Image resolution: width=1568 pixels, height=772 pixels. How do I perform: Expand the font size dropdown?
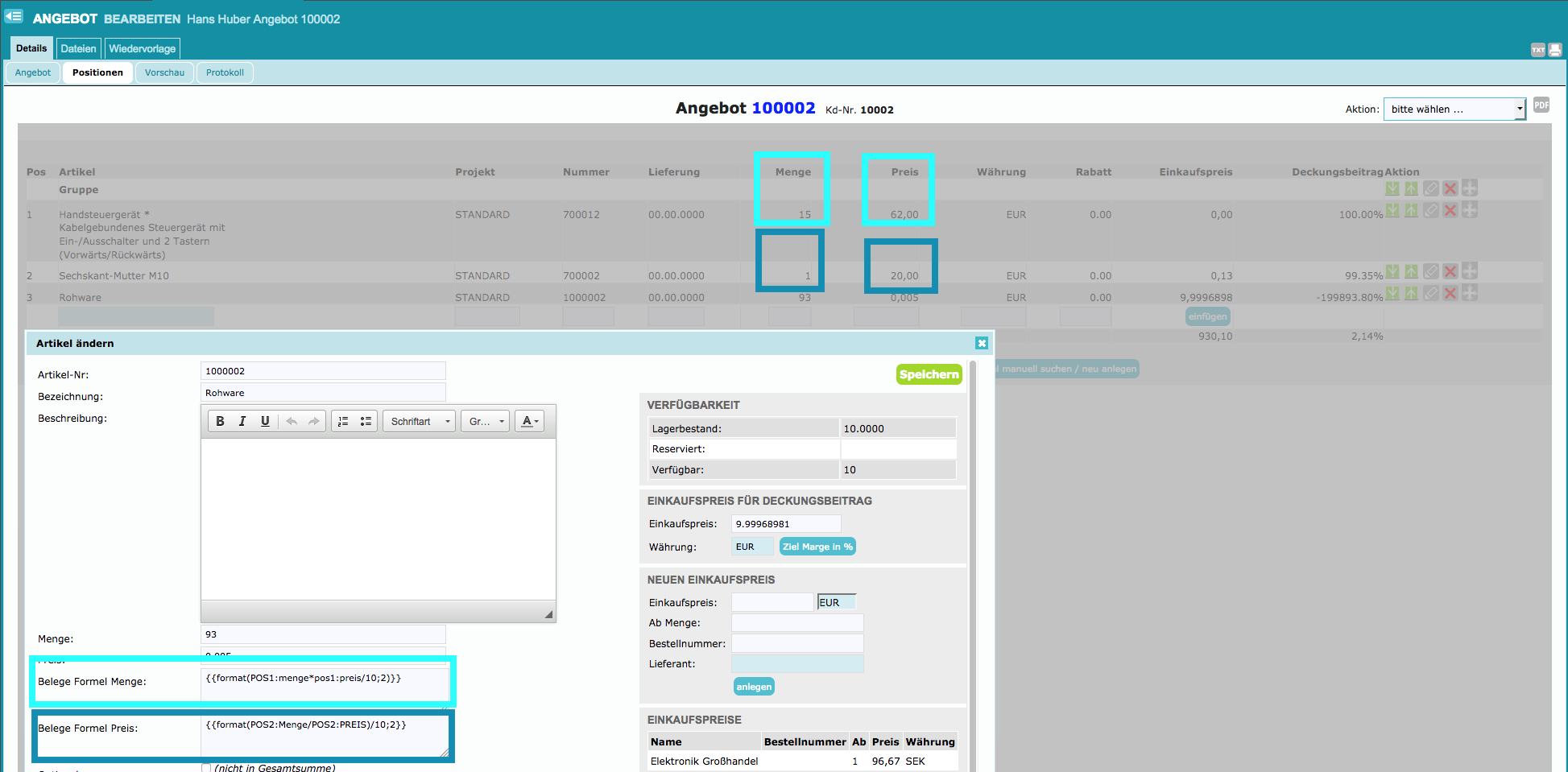coord(486,421)
